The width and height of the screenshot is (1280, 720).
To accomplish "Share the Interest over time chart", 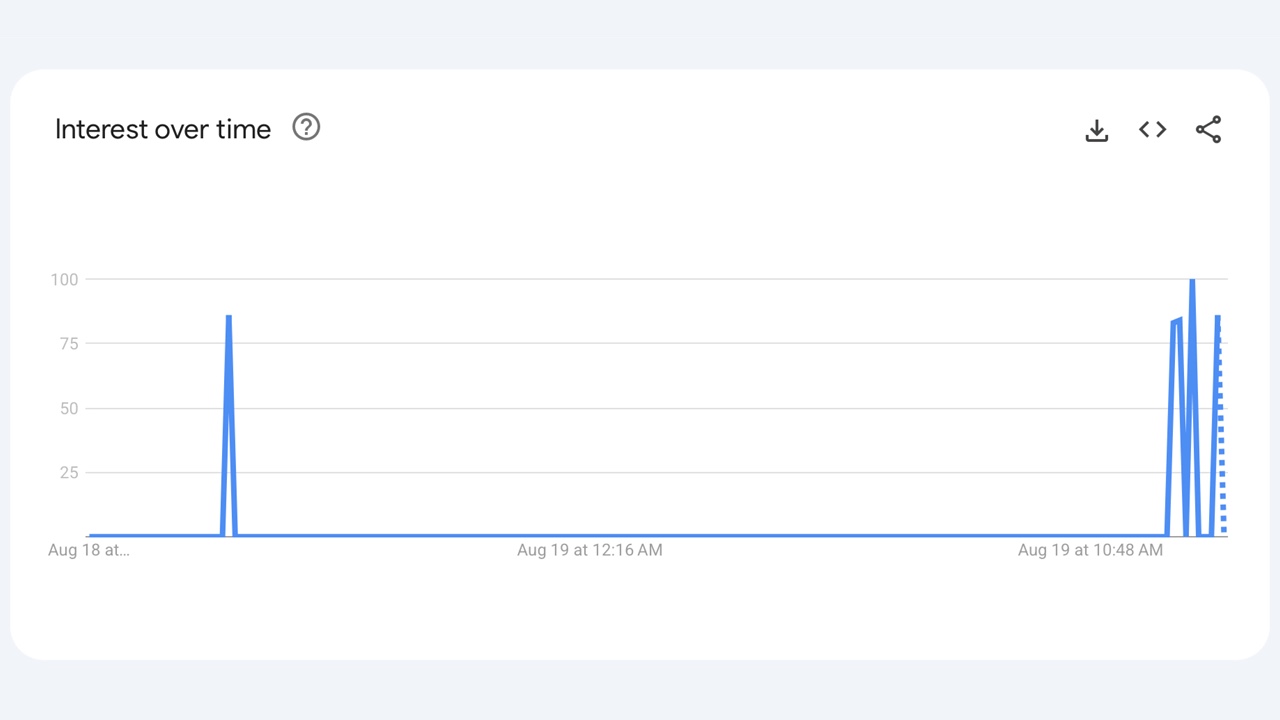I will click(x=1209, y=129).
